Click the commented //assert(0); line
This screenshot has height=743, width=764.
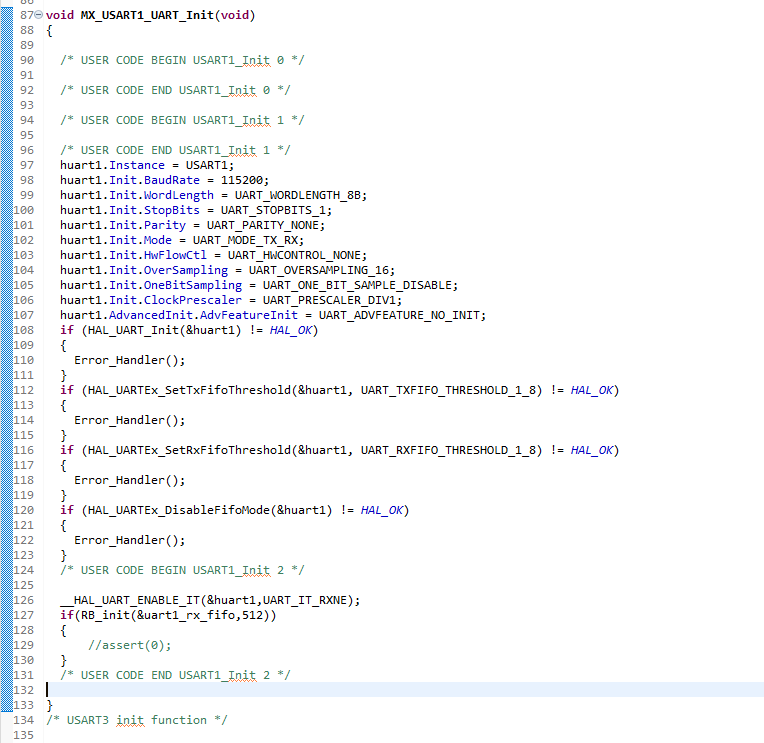[x=130, y=646]
